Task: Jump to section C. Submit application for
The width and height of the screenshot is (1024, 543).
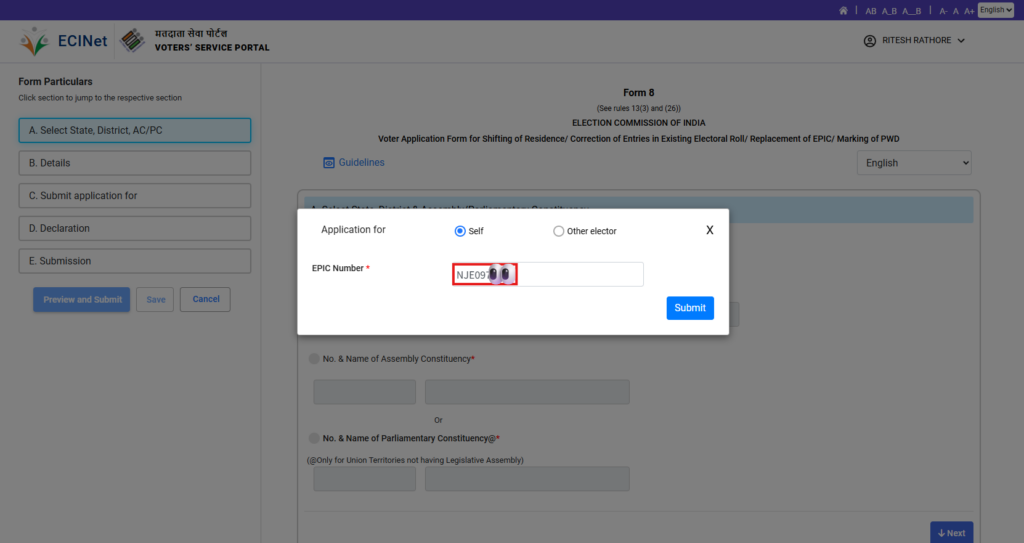Action: click(135, 195)
